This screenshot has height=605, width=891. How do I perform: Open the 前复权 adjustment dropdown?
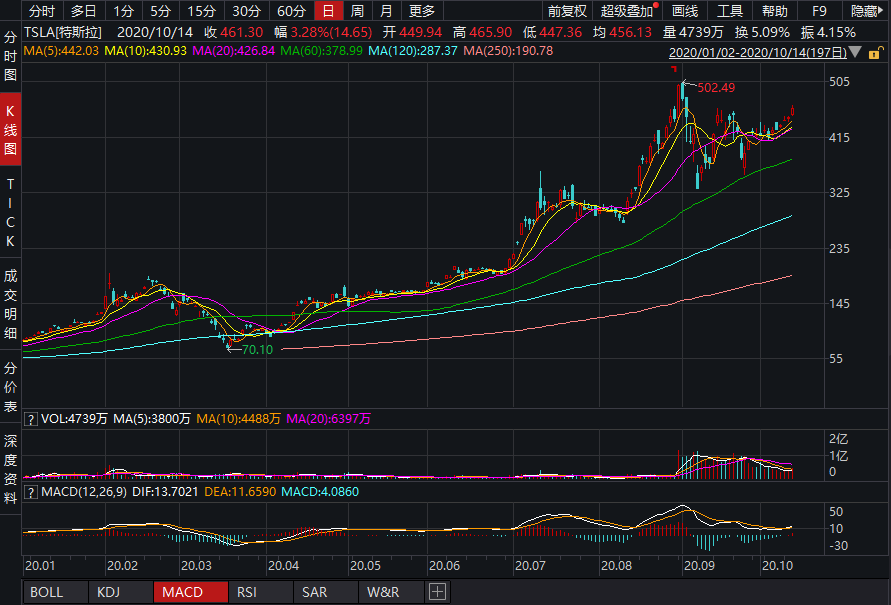coord(567,11)
